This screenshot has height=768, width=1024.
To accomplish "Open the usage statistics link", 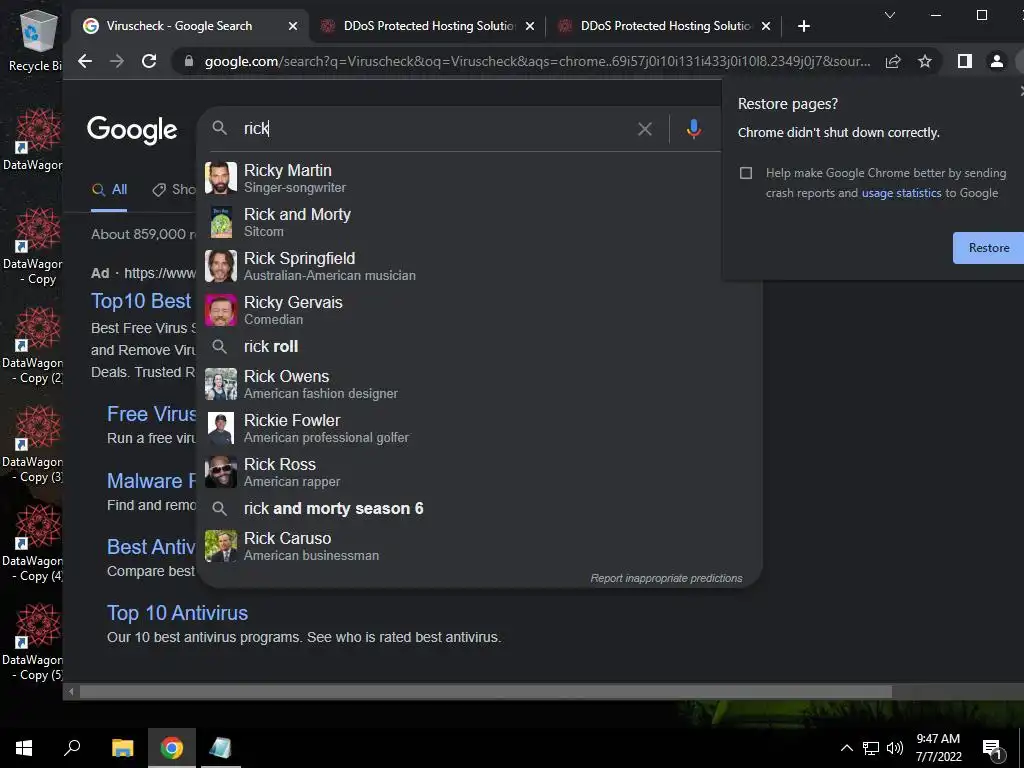I will [x=901, y=193].
